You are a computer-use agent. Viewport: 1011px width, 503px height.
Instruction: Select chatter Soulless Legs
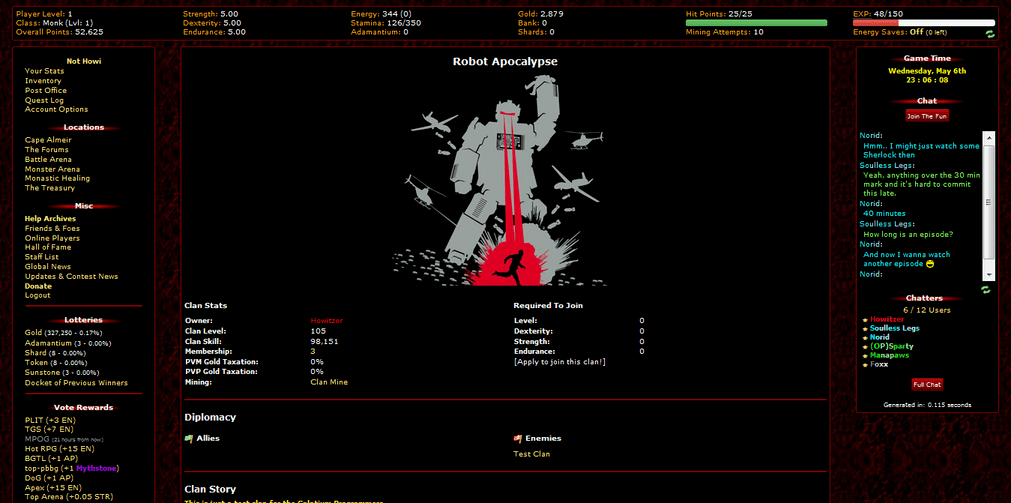(895, 328)
